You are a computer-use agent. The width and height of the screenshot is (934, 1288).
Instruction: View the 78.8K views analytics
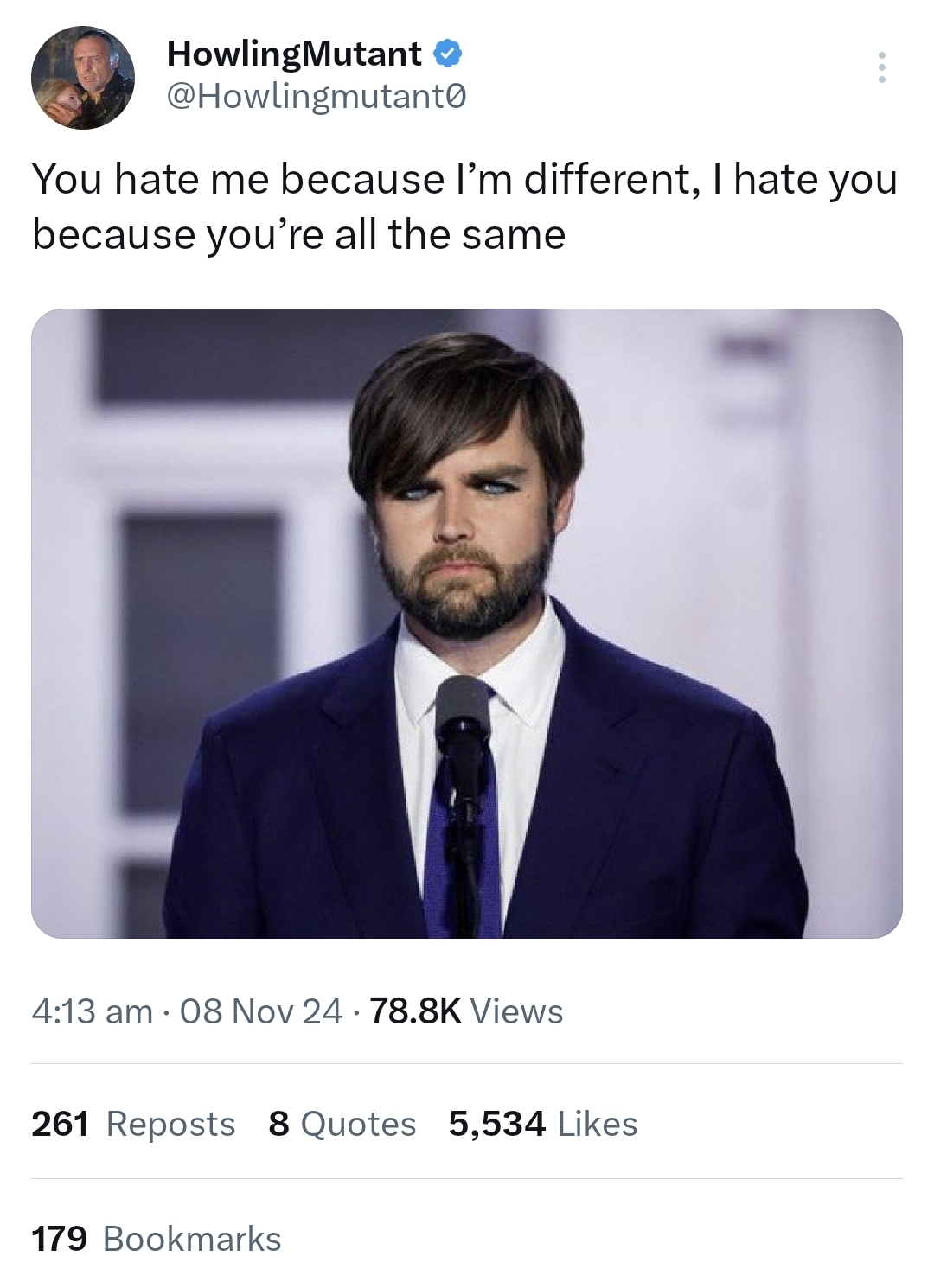pyautogui.click(x=466, y=1011)
